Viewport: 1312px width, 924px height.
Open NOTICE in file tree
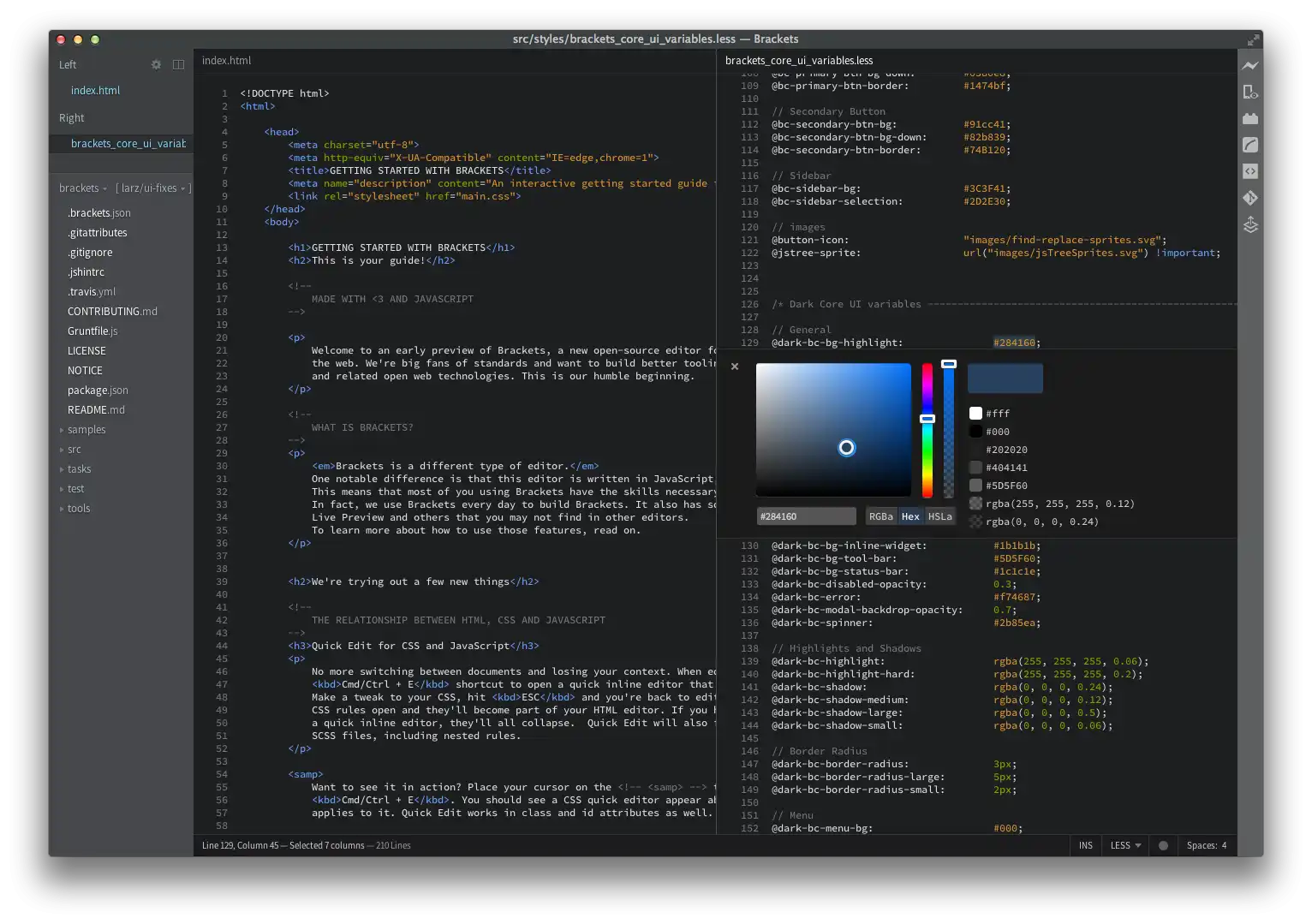(85, 371)
